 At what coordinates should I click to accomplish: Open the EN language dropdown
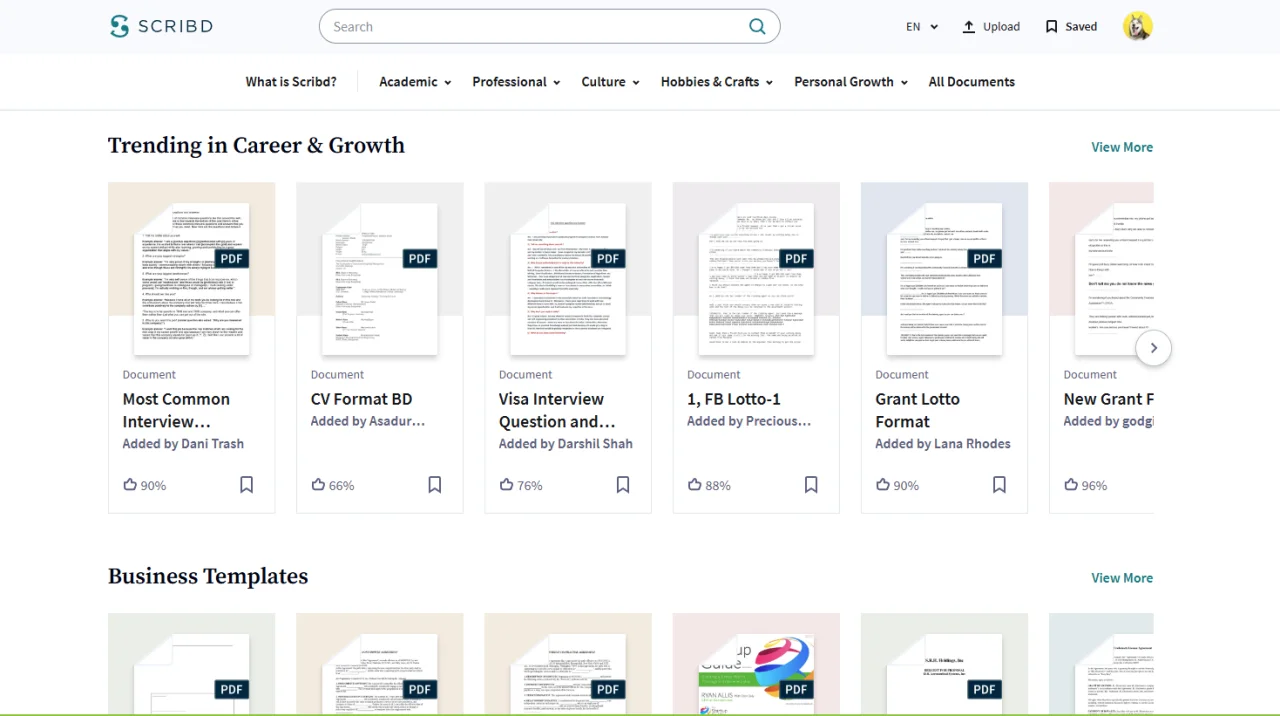click(922, 27)
